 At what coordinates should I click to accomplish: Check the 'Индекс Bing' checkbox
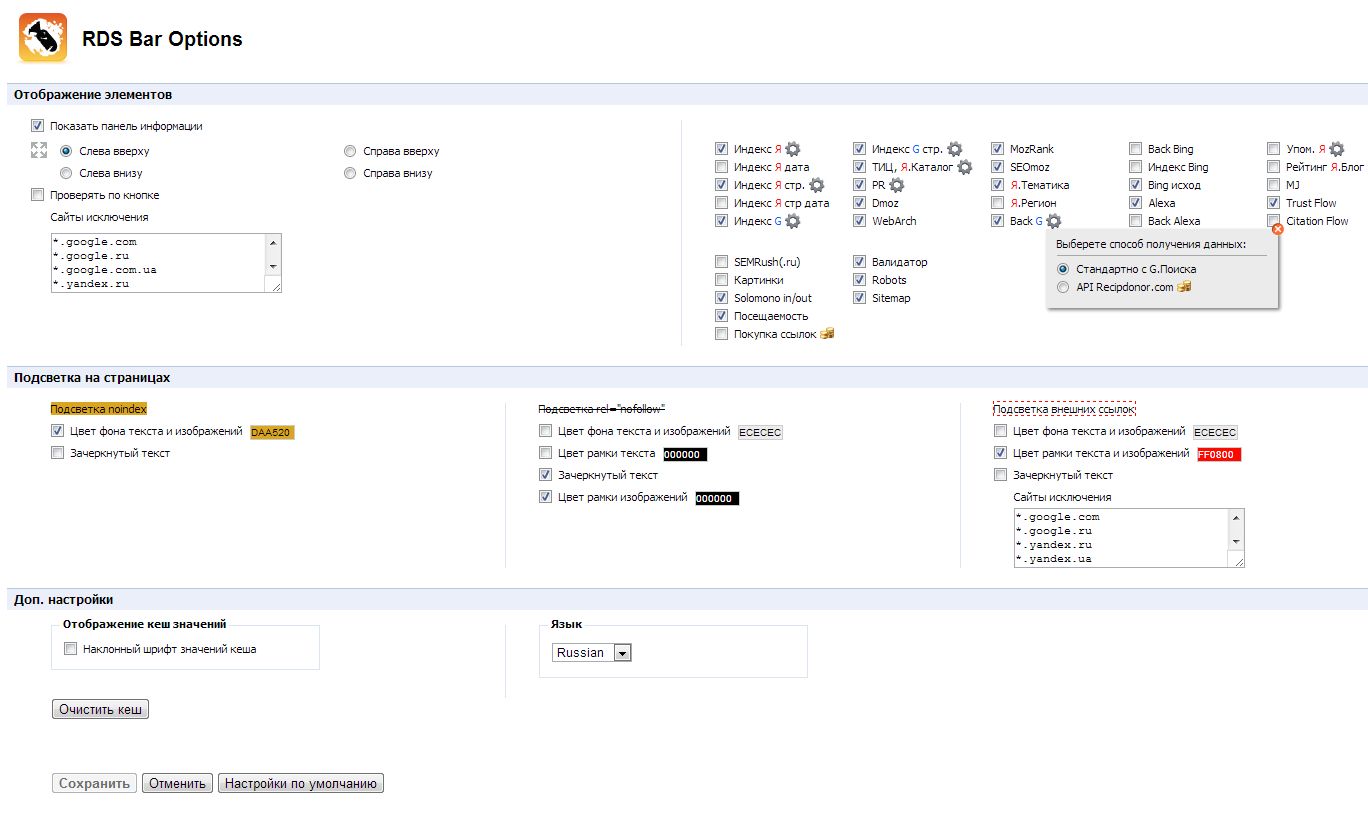click(1135, 167)
